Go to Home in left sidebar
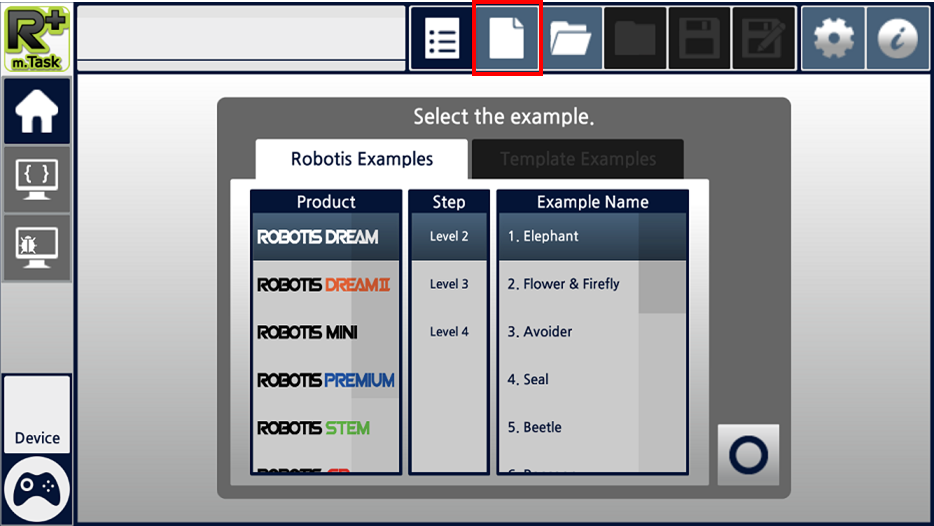934x526 pixels. click(x=37, y=111)
